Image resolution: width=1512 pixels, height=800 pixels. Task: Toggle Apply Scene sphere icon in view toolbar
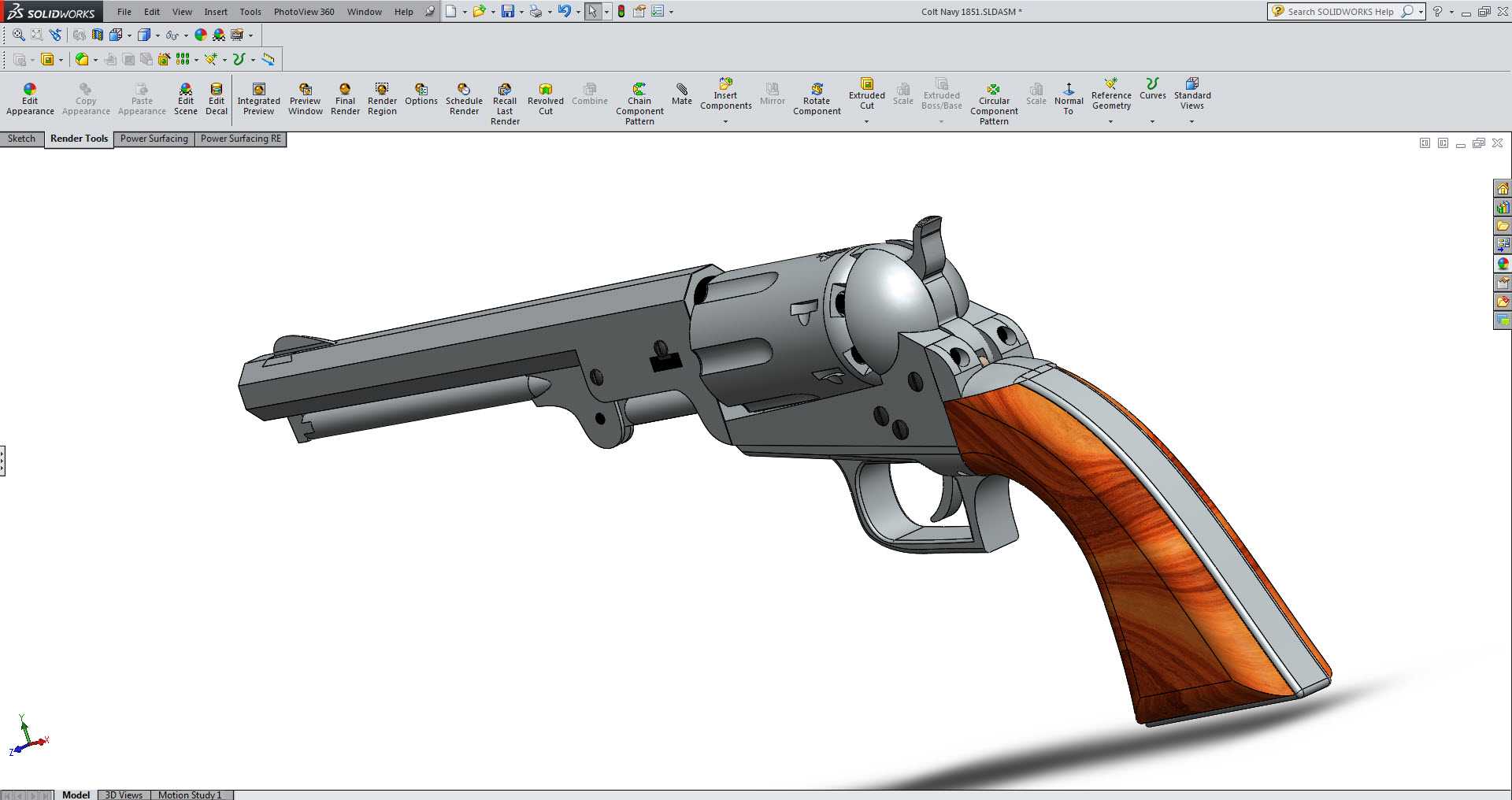219,35
